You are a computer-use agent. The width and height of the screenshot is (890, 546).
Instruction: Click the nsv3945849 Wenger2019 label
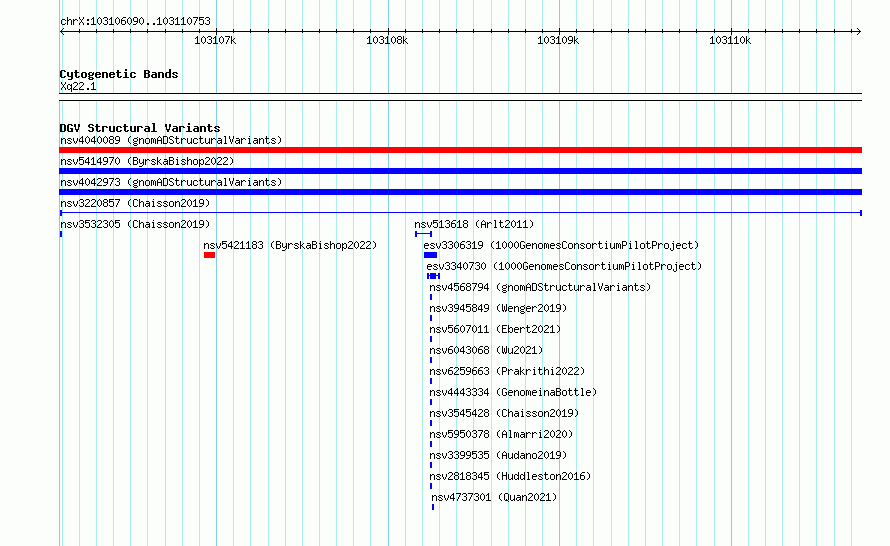click(x=498, y=308)
